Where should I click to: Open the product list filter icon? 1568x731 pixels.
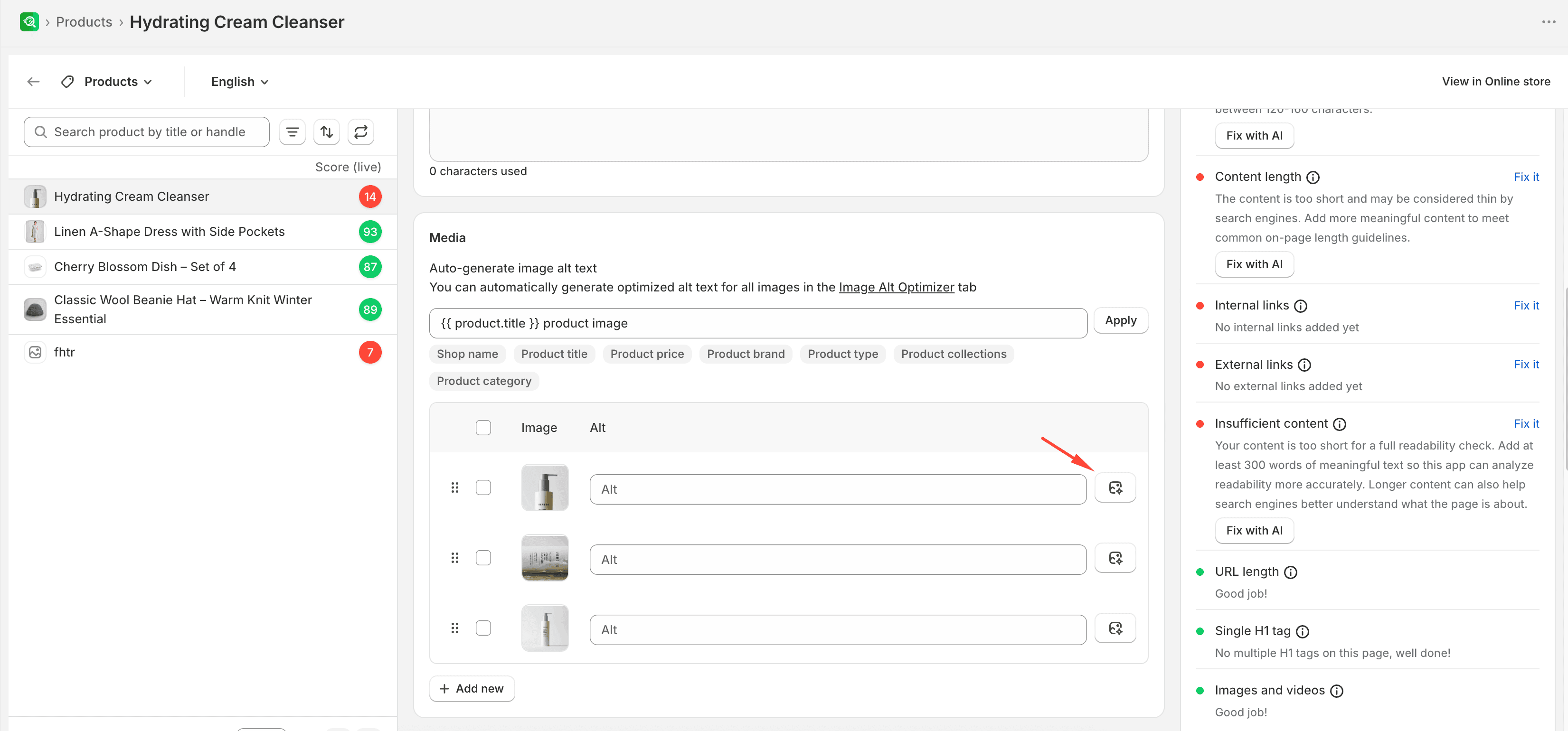292,132
